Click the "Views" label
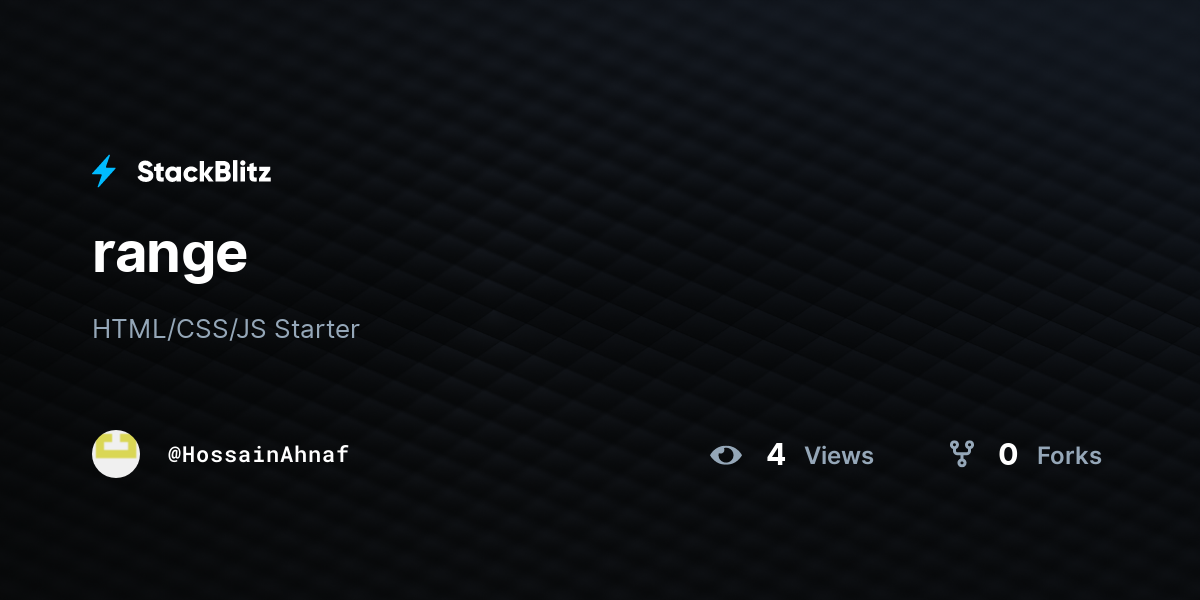Screen dimensions: 1200x600 [x=839, y=456]
